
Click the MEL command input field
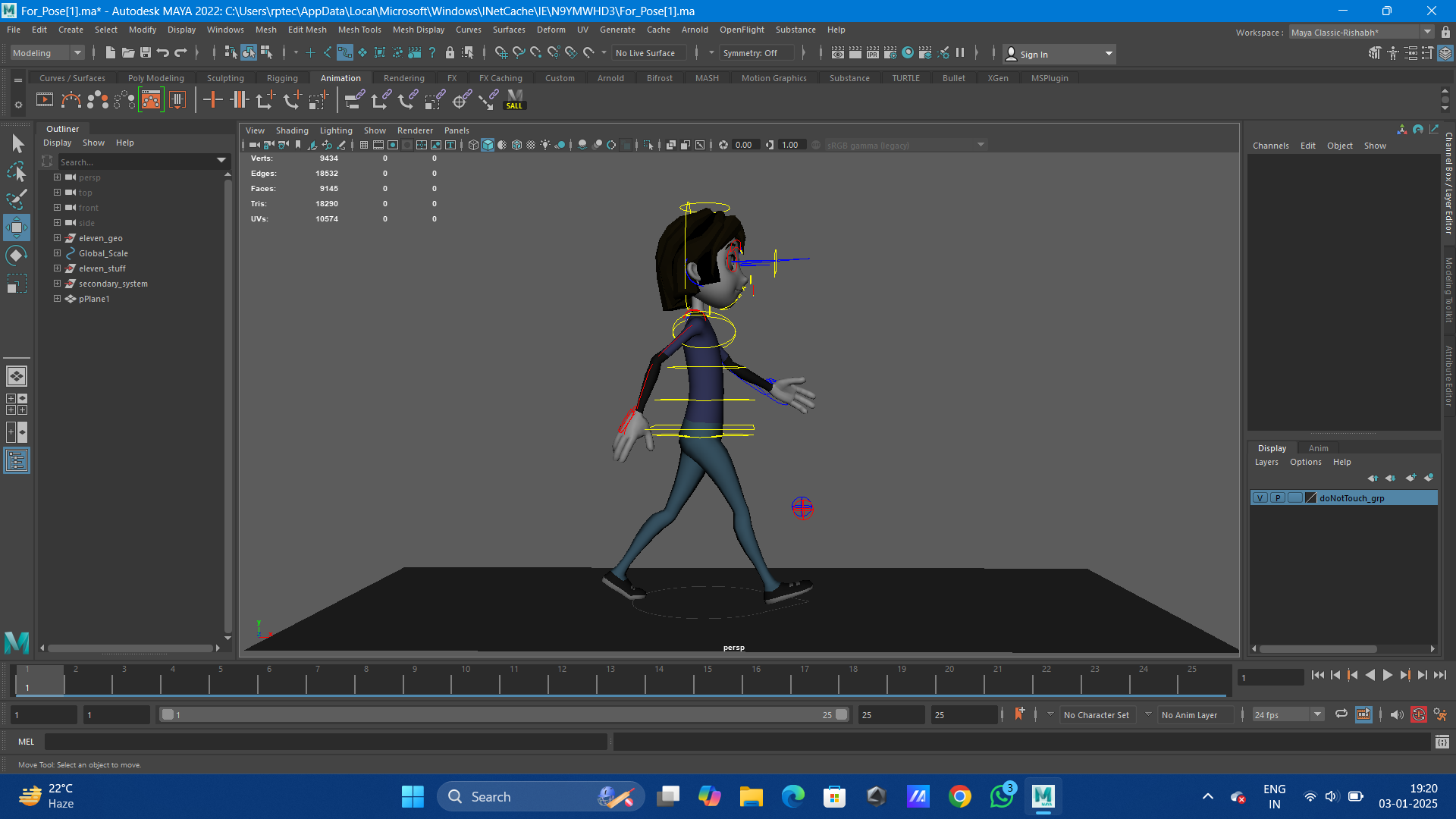(326, 742)
